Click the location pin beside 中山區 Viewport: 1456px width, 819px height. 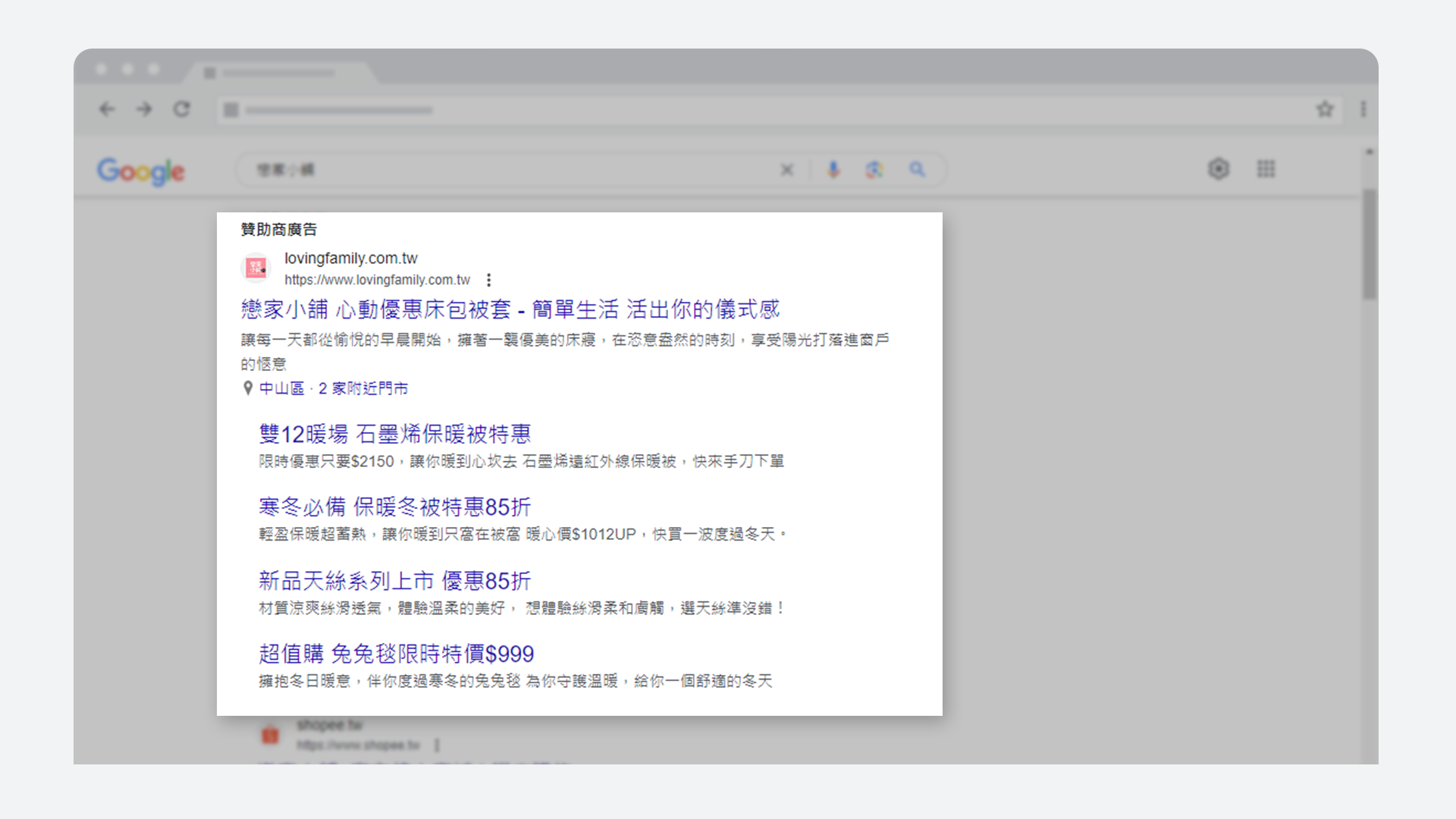[247, 388]
